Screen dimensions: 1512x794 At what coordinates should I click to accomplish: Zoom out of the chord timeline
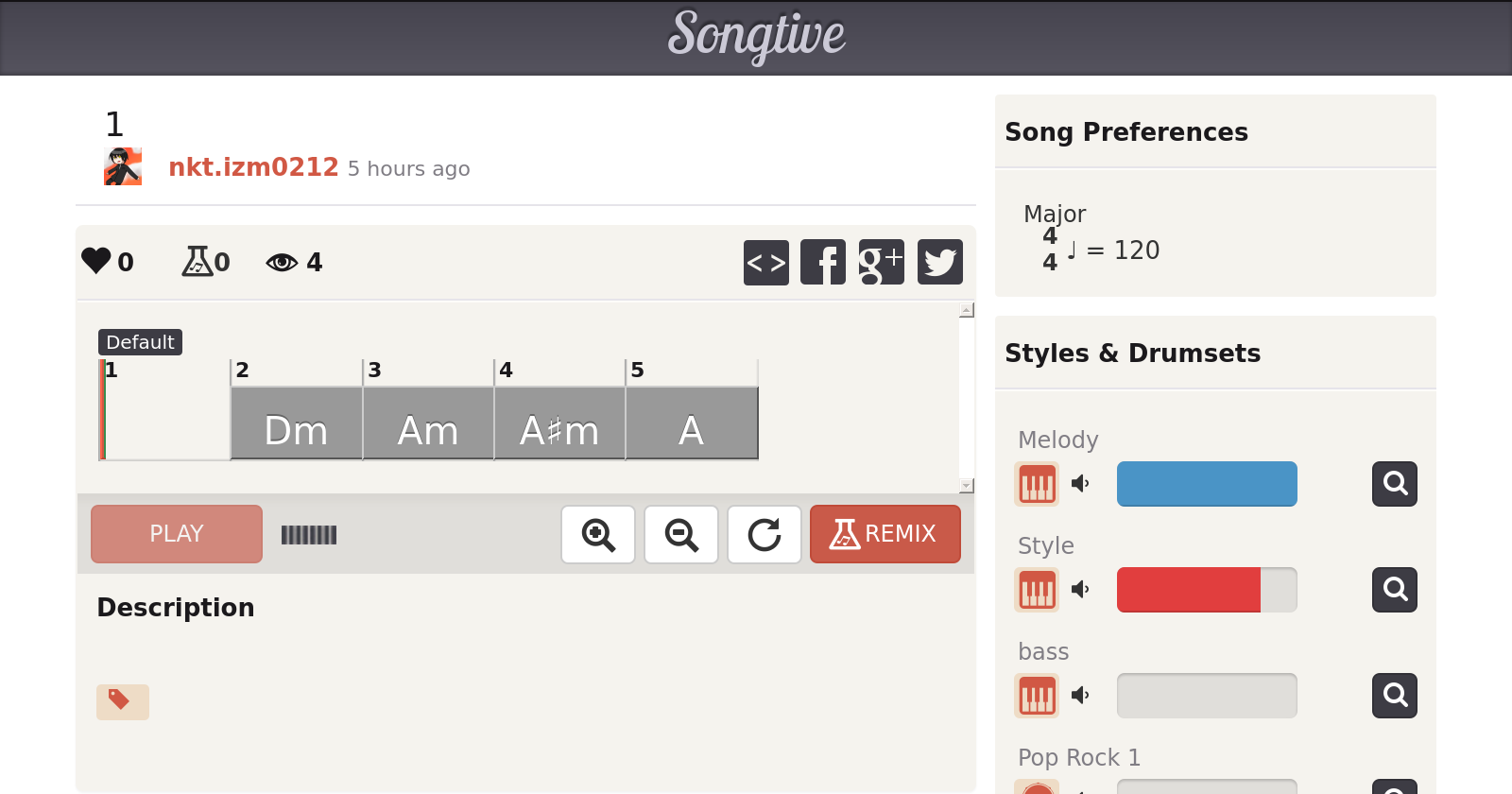tap(681, 535)
